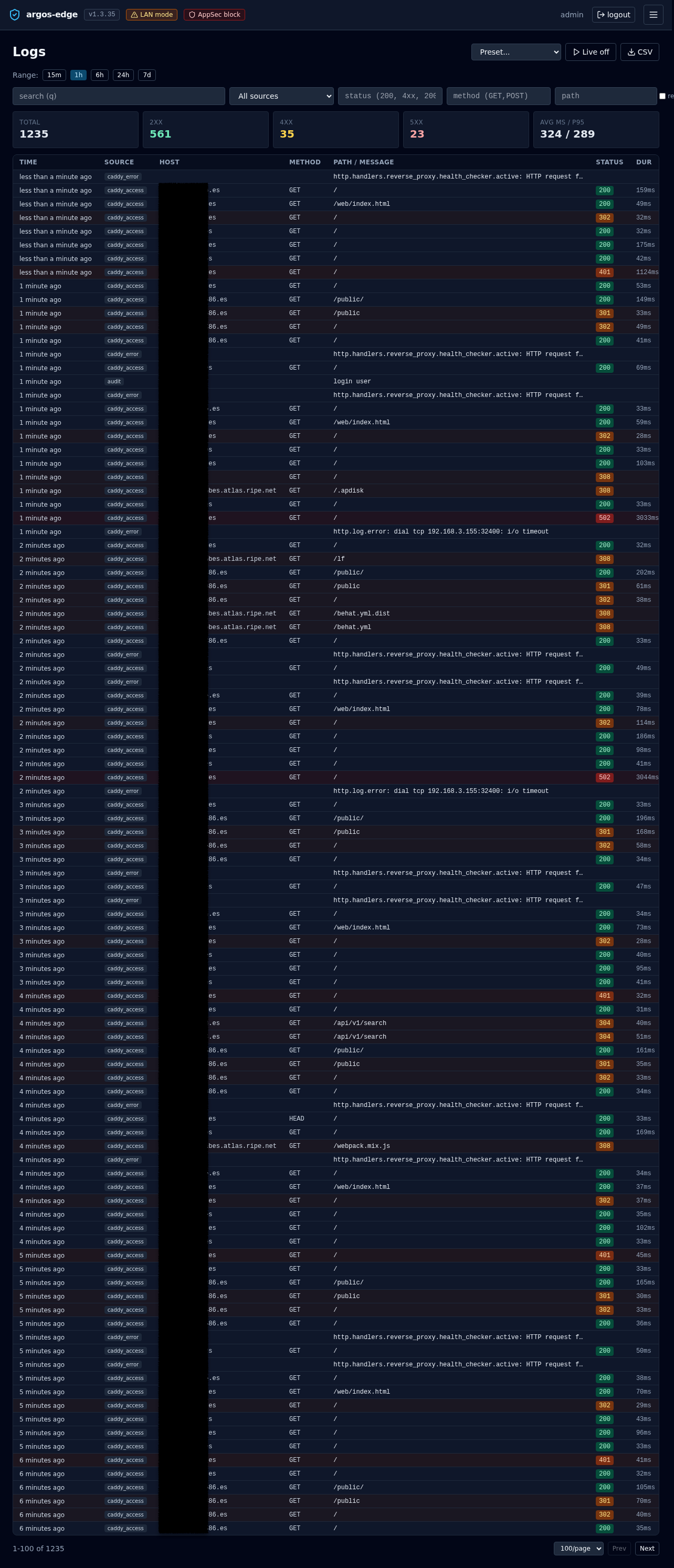Click the METHOD column header

click(x=305, y=162)
